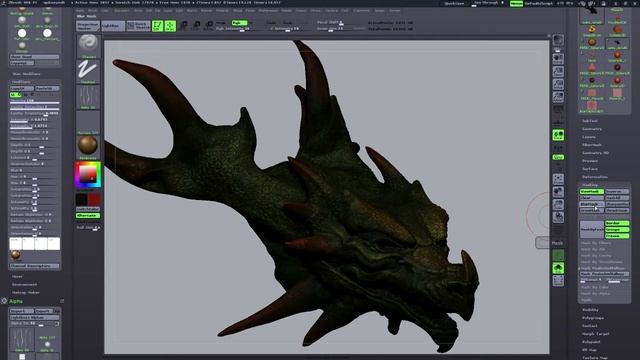The width and height of the screenshot is (640, 360).
Task: Expand the Deformation section
Action: [595, 177]
